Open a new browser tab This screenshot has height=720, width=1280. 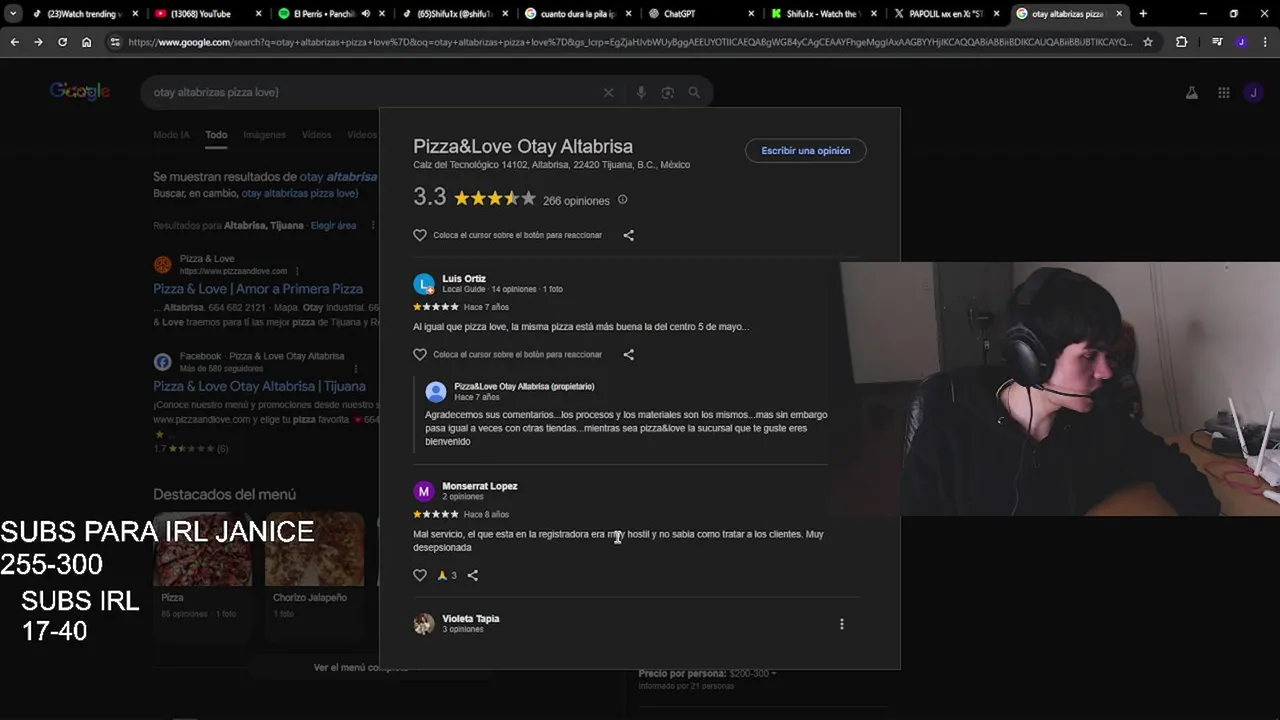1143,14
